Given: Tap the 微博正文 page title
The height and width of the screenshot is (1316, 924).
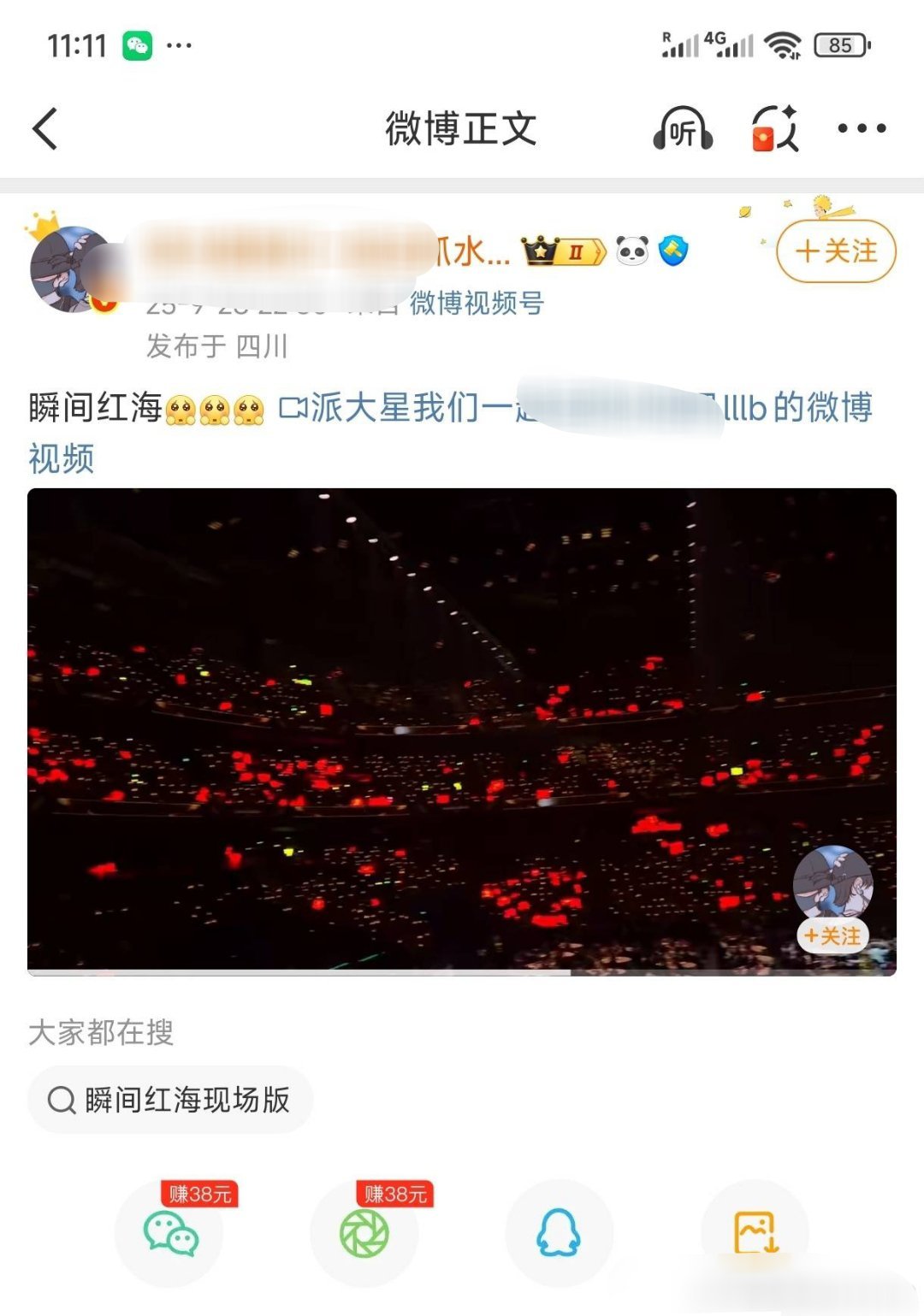Looking at the screenshot, I should pyautogui.click(x=461, y=129).
